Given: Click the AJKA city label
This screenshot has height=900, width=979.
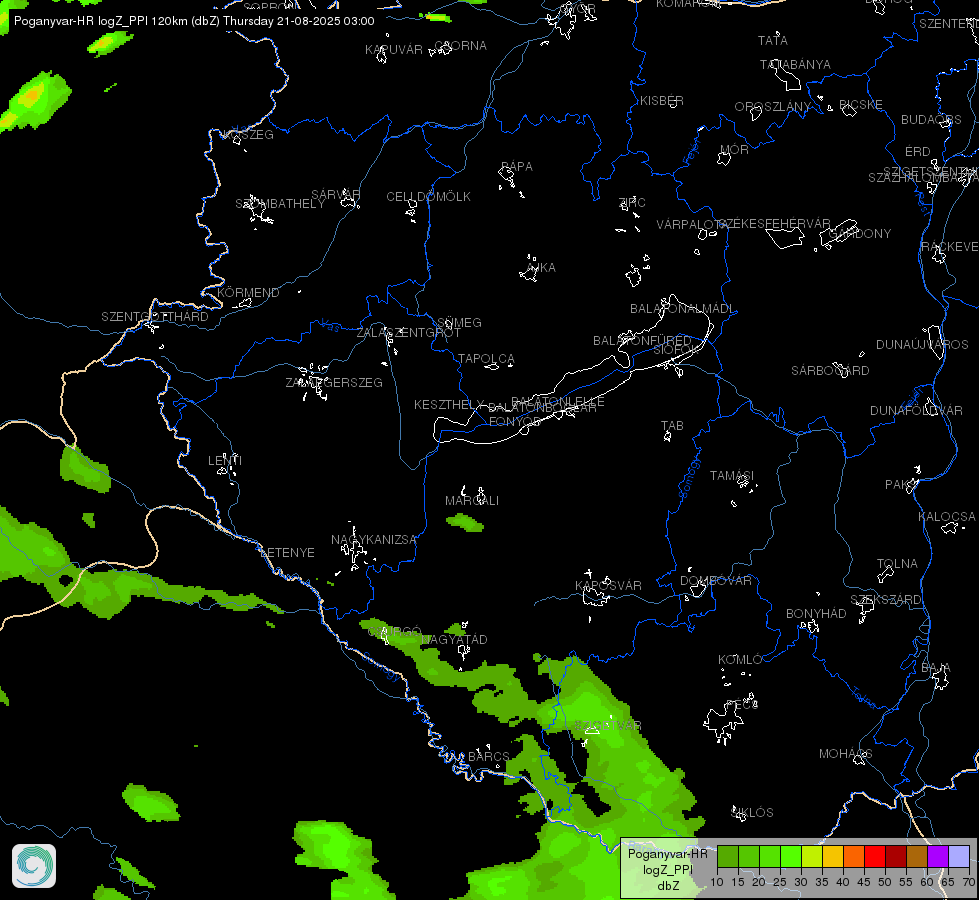Looking at the screenshot, I should 540,267.
